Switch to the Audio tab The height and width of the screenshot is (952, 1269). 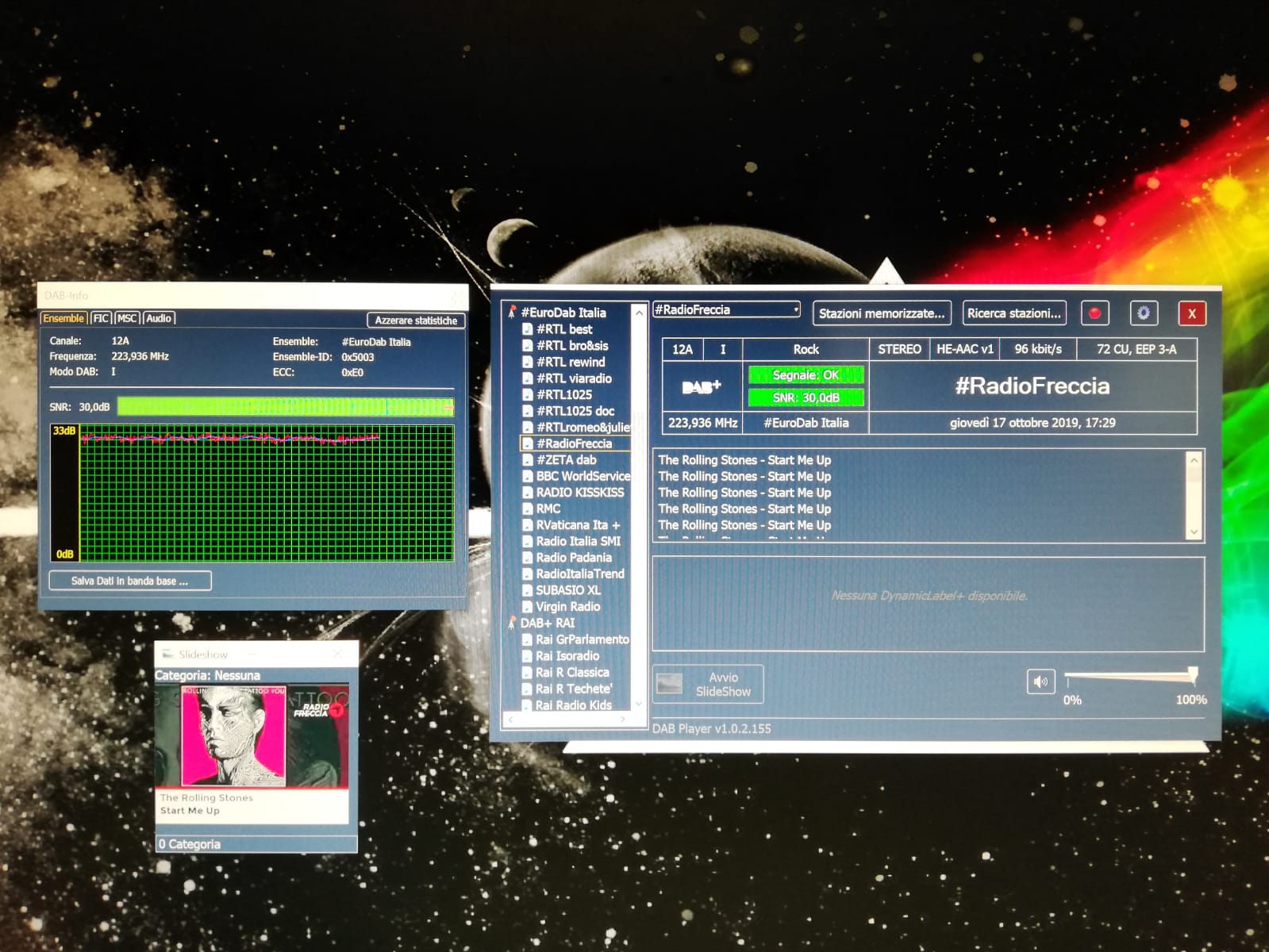coord(159,318)
